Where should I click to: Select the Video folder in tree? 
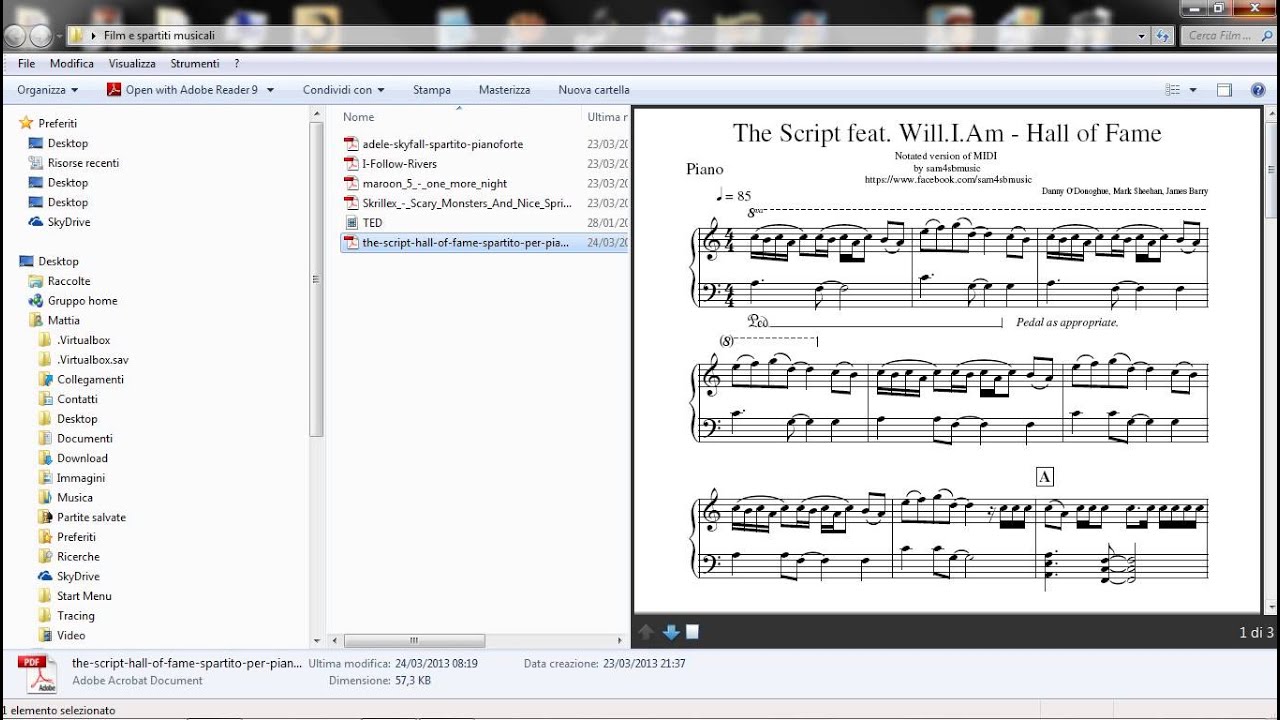(71, 635)
